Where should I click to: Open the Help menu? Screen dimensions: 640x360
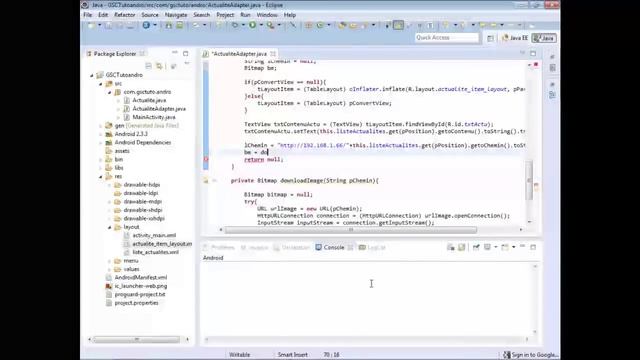pyautogui.click(x=290, y=15)
